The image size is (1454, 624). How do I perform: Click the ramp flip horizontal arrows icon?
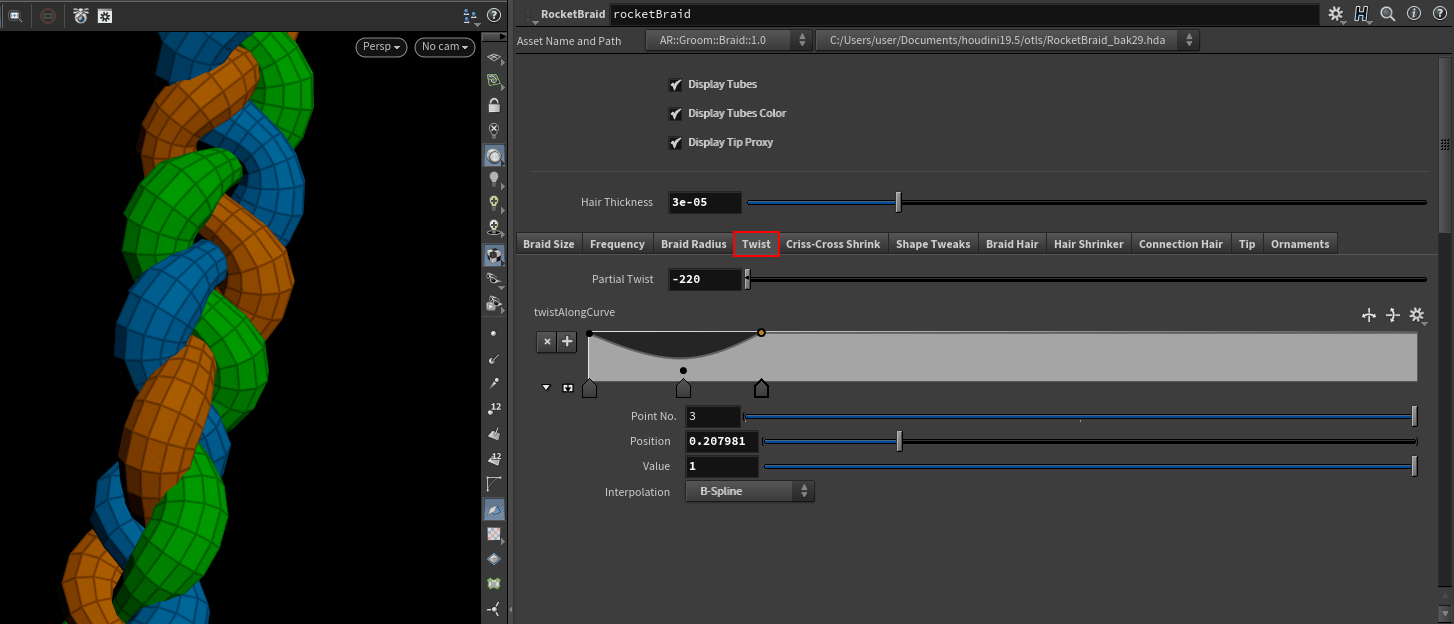tap(1369, 315)
